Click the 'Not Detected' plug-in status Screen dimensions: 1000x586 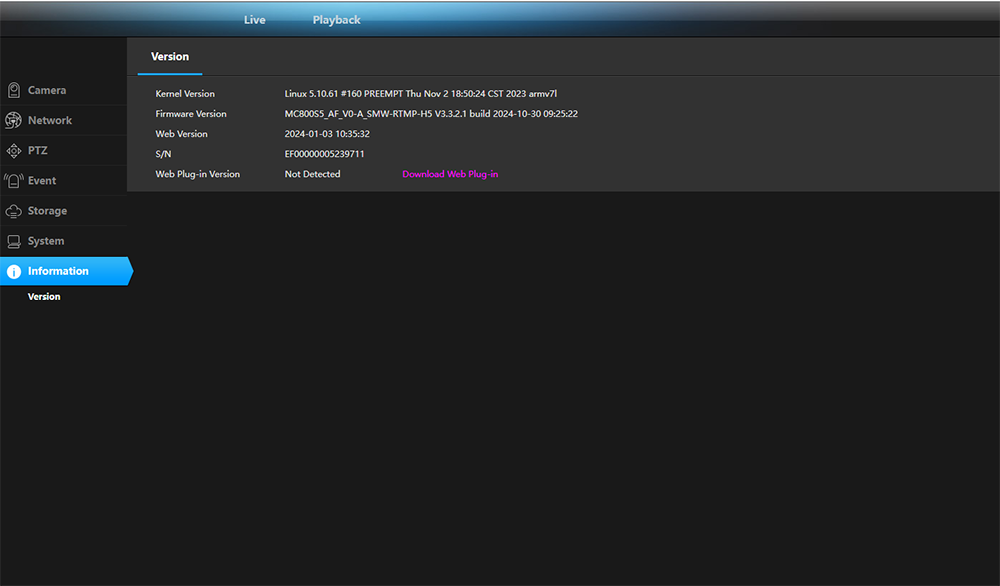pos(312,174)
